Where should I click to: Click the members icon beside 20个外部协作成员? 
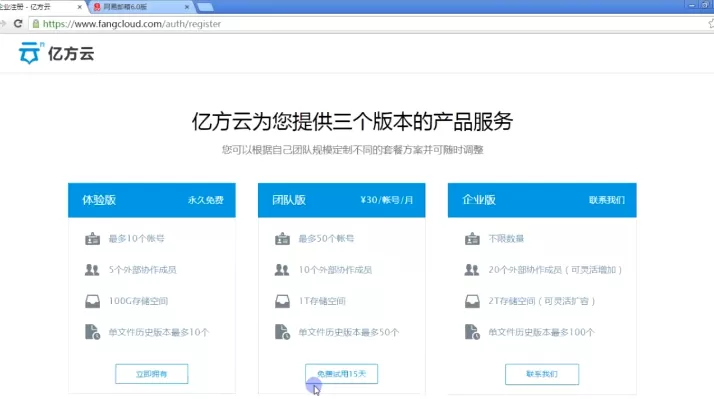[472, 270]
